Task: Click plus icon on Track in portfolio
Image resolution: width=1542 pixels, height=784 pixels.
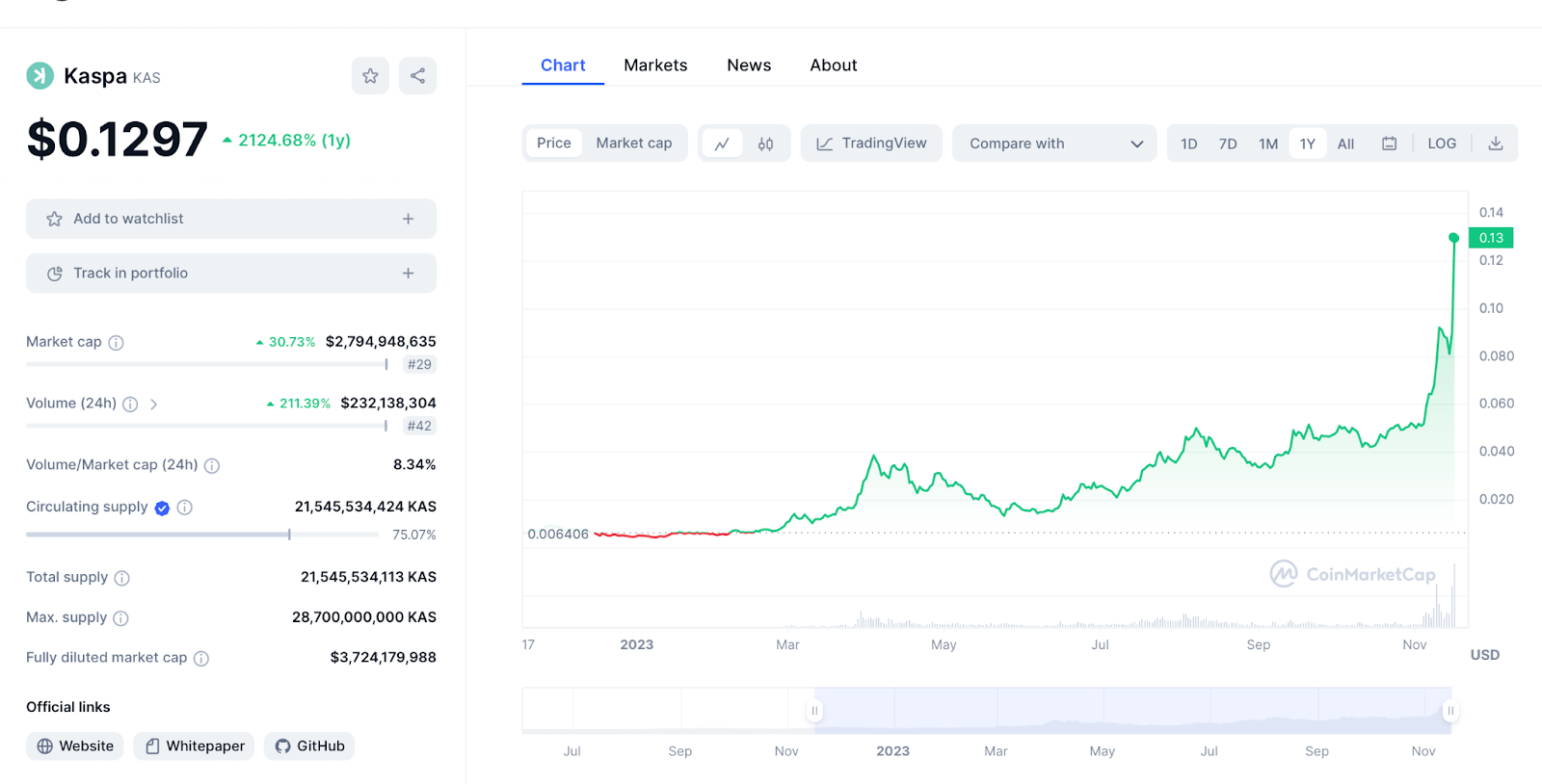Action: coord(409,274)
